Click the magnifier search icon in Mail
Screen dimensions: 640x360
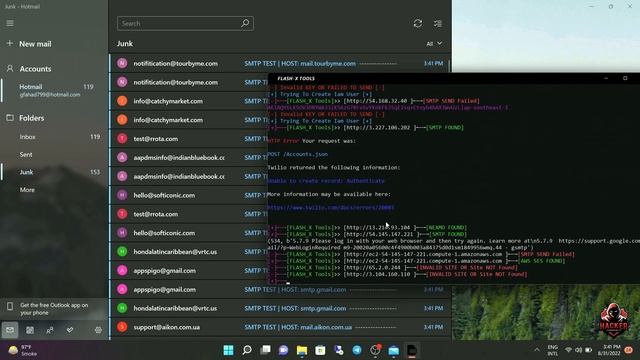click(x=245, y=23)
